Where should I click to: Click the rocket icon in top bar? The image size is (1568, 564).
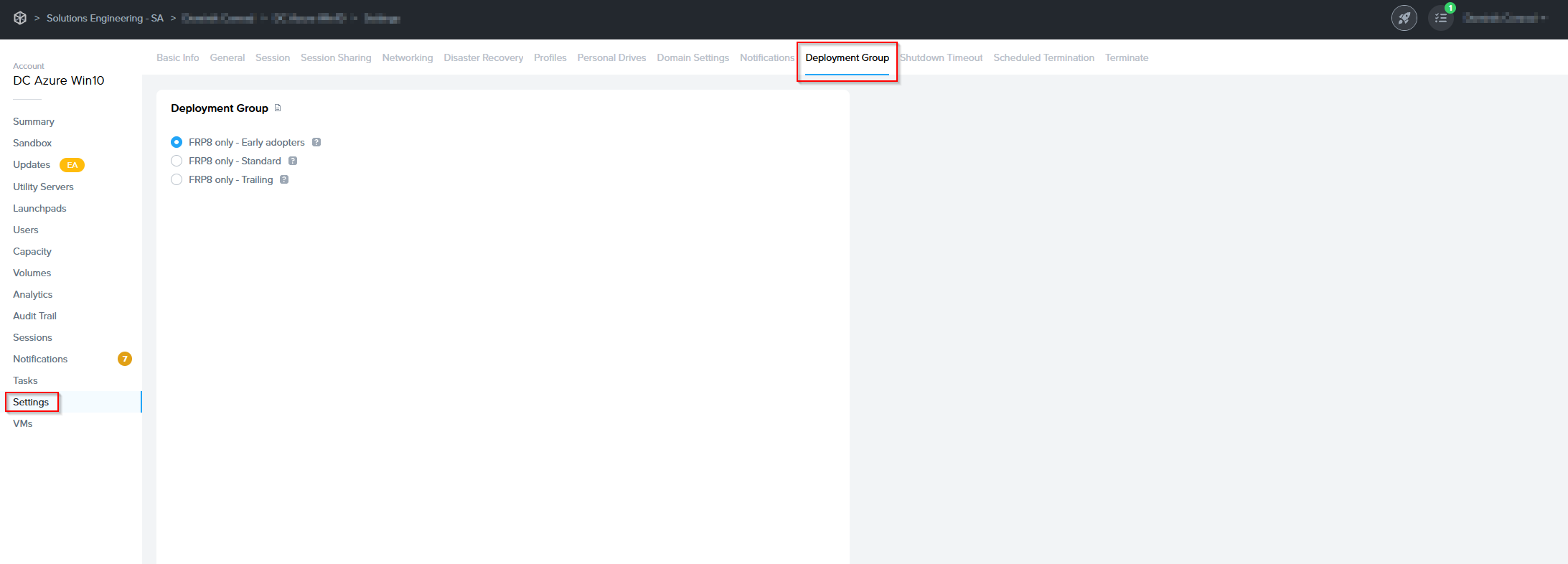1404,18
